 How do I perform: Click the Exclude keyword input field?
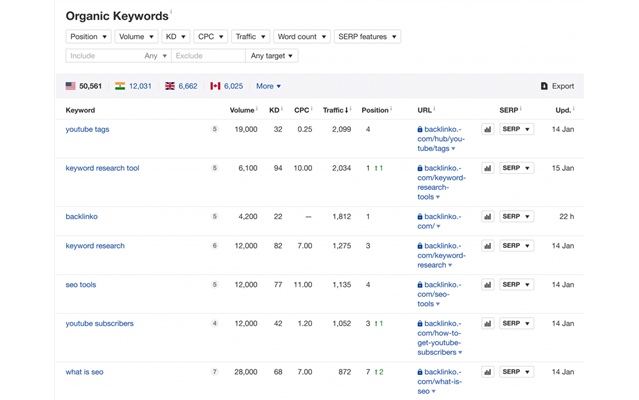[x=207, y=56]
